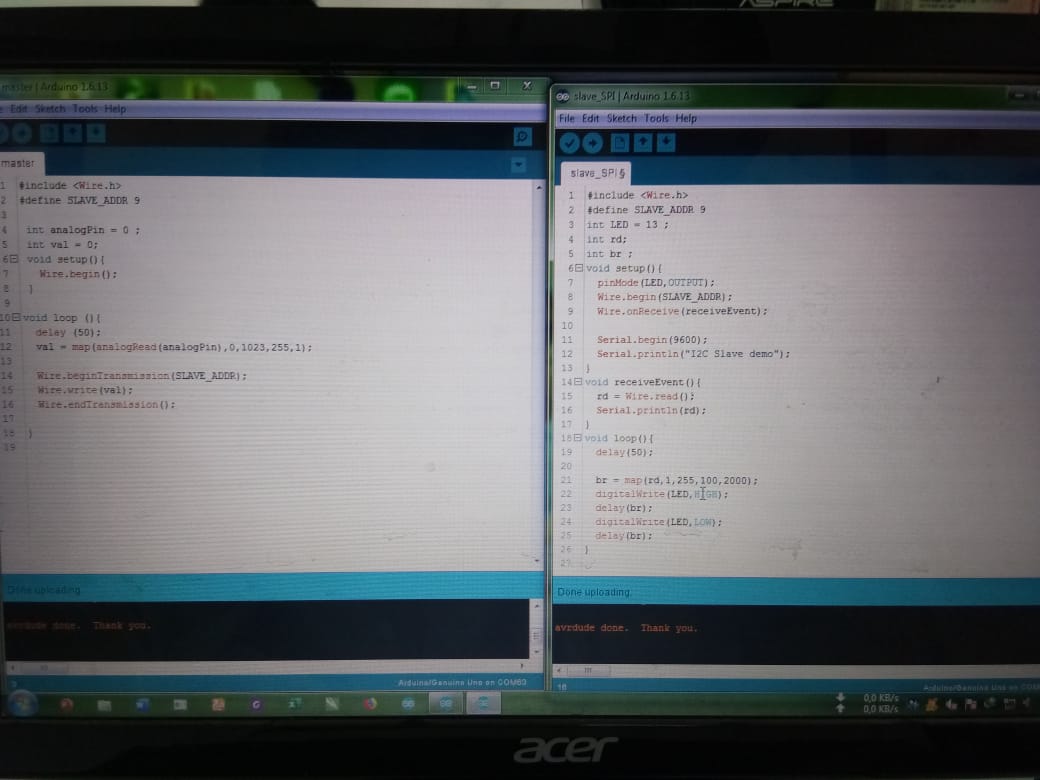The width and height of the screenshot is (1040, 780).
Task: Open the Edit menu in slave_SPI window
Action: click(x=590, y=118)
